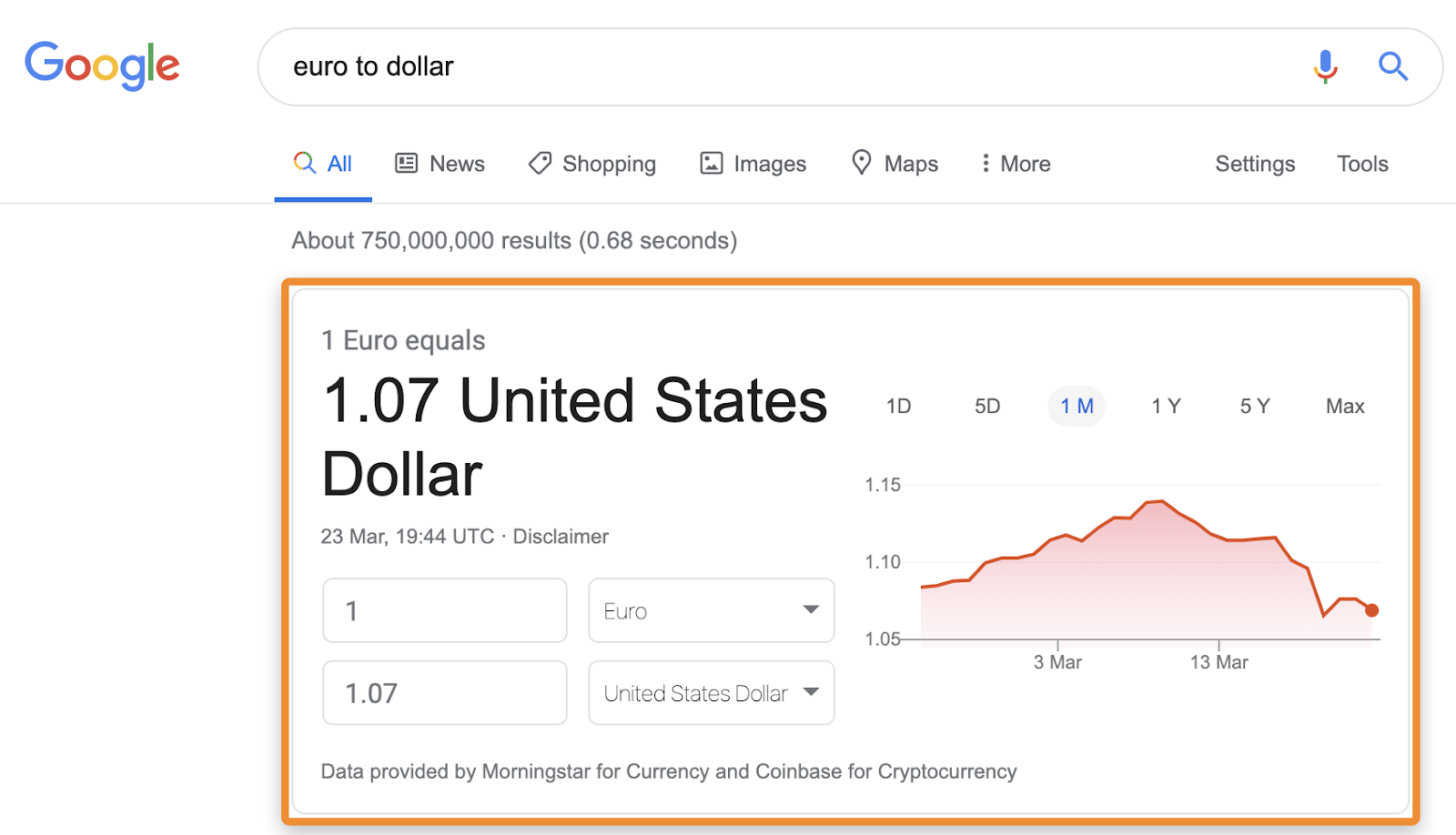Click the Maps pin icon
The height and width of the screenshot is (835, 1456).
(x=861, y=163)
